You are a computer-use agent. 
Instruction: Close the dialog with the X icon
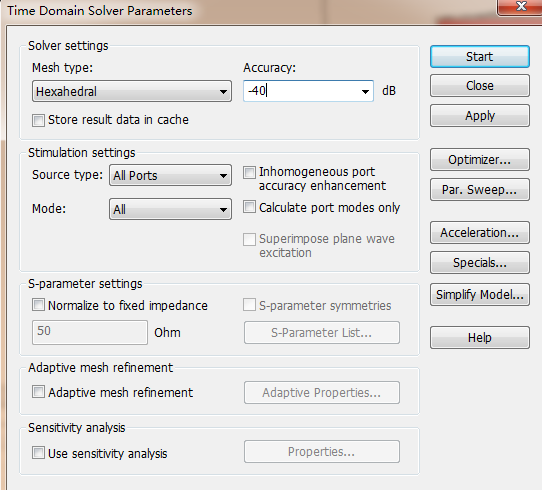pos(521,6)
